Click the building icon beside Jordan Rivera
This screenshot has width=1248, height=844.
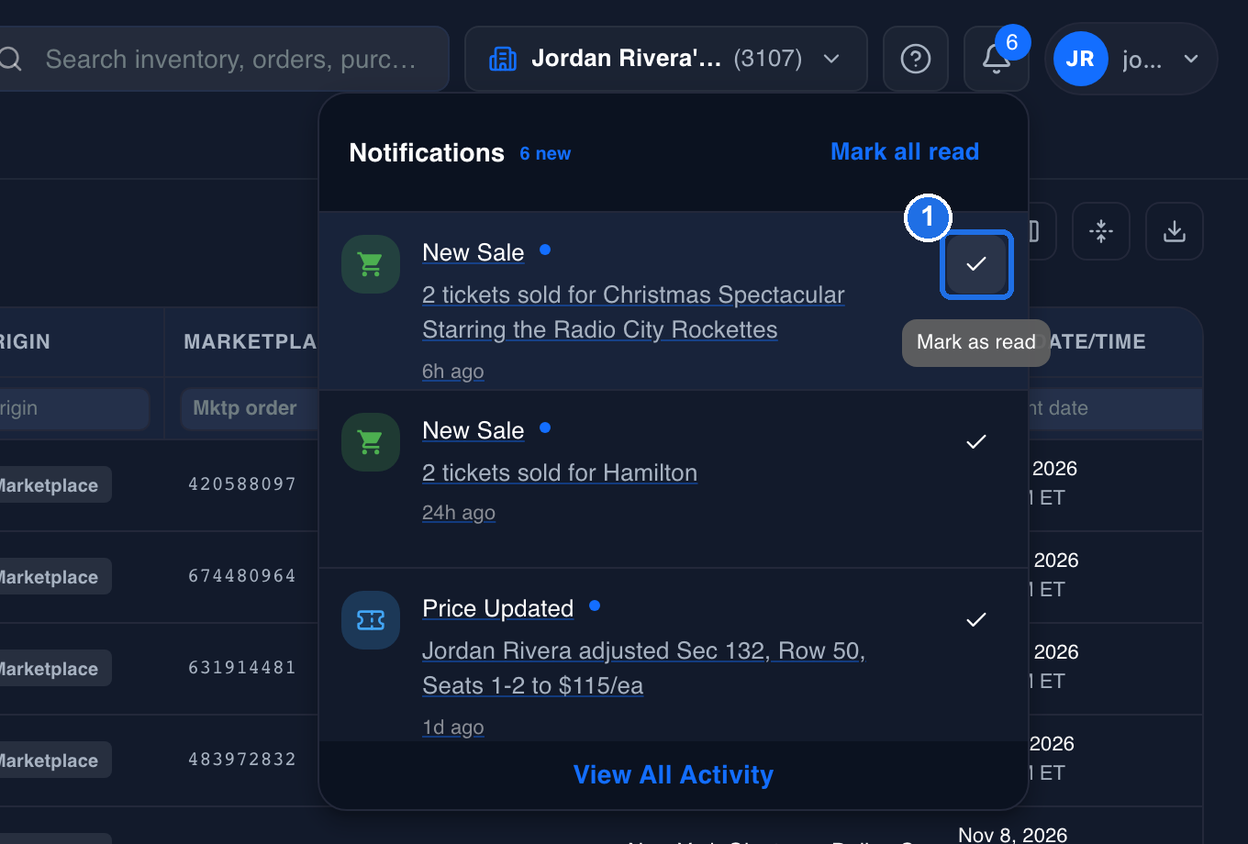pyautogui.click(x=503, y=59)
